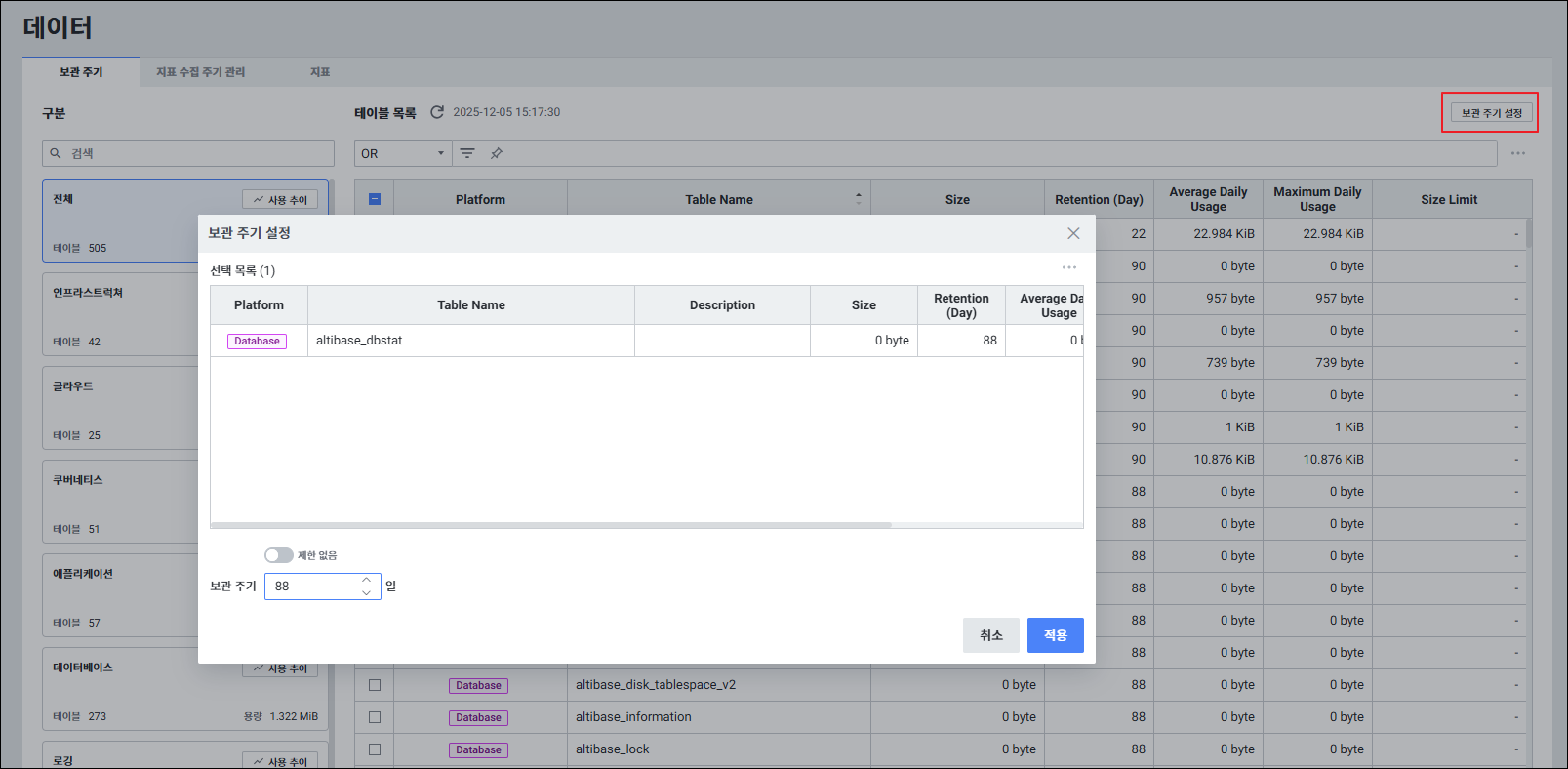
Task: Check the box for altibase_information row
Action: pyautogui.click(x=375, y=717)
